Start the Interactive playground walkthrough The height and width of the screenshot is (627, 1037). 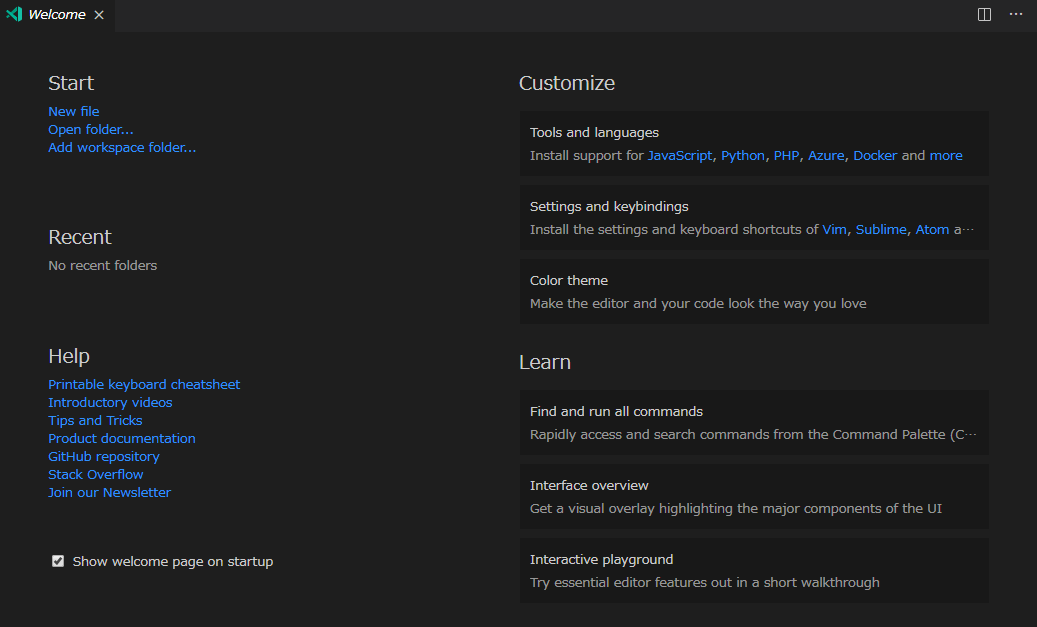tap(754, 570)
